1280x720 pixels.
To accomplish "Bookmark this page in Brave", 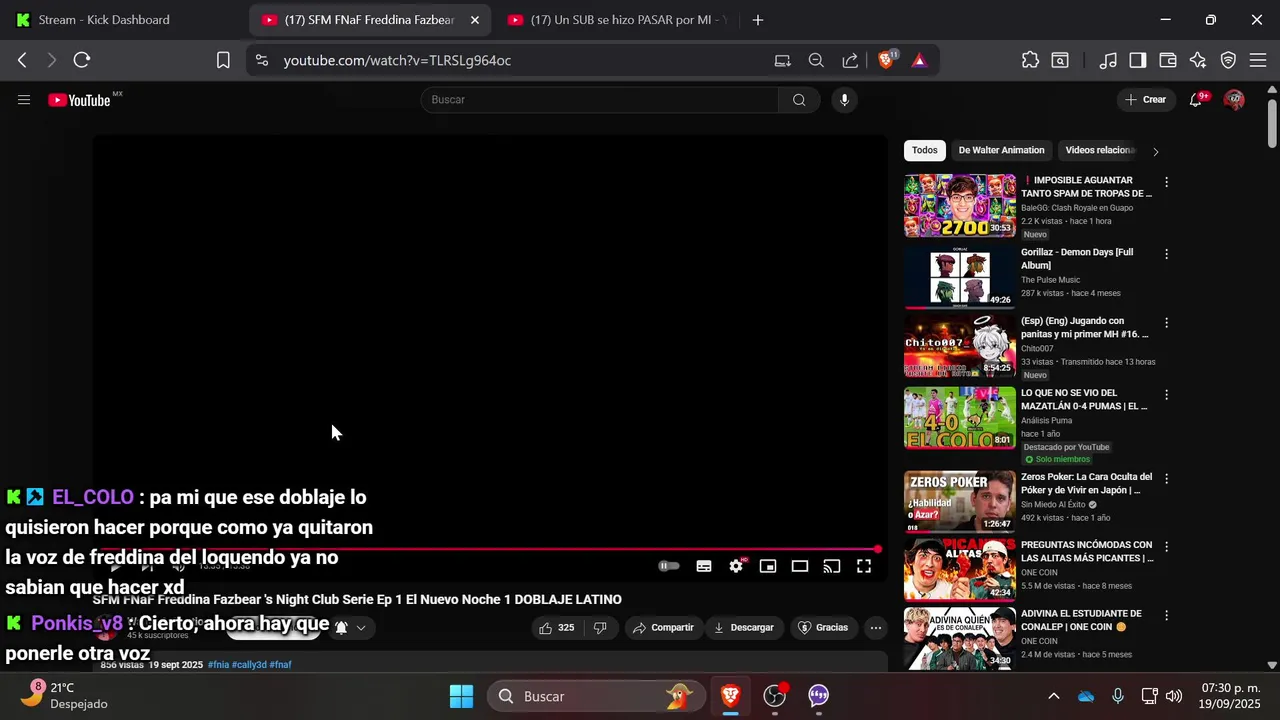I will [x=223, y=60].
